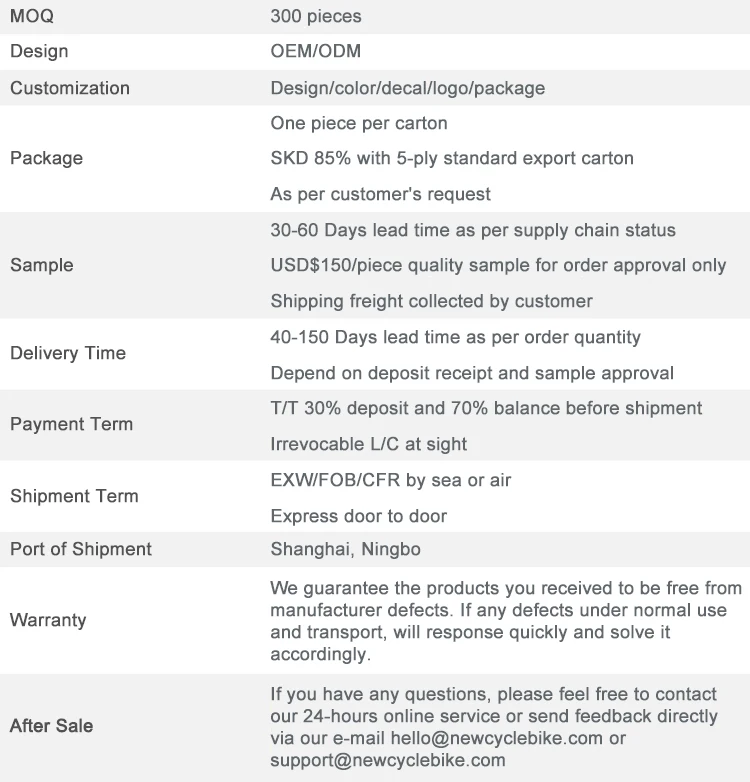Click "One piece per carton" line
Image resolution: width=750 pixels, height=782 pixels.
click(x=359, y=123)
